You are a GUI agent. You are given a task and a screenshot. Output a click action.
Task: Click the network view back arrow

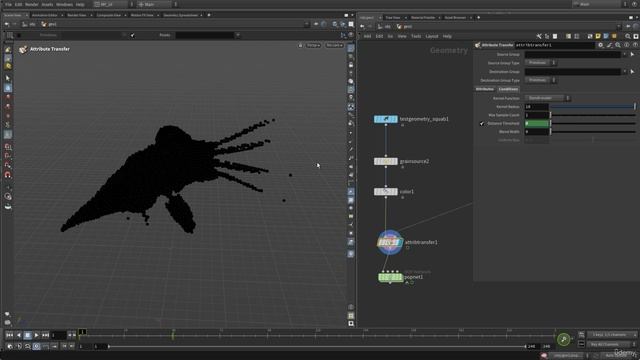(362, 27)
